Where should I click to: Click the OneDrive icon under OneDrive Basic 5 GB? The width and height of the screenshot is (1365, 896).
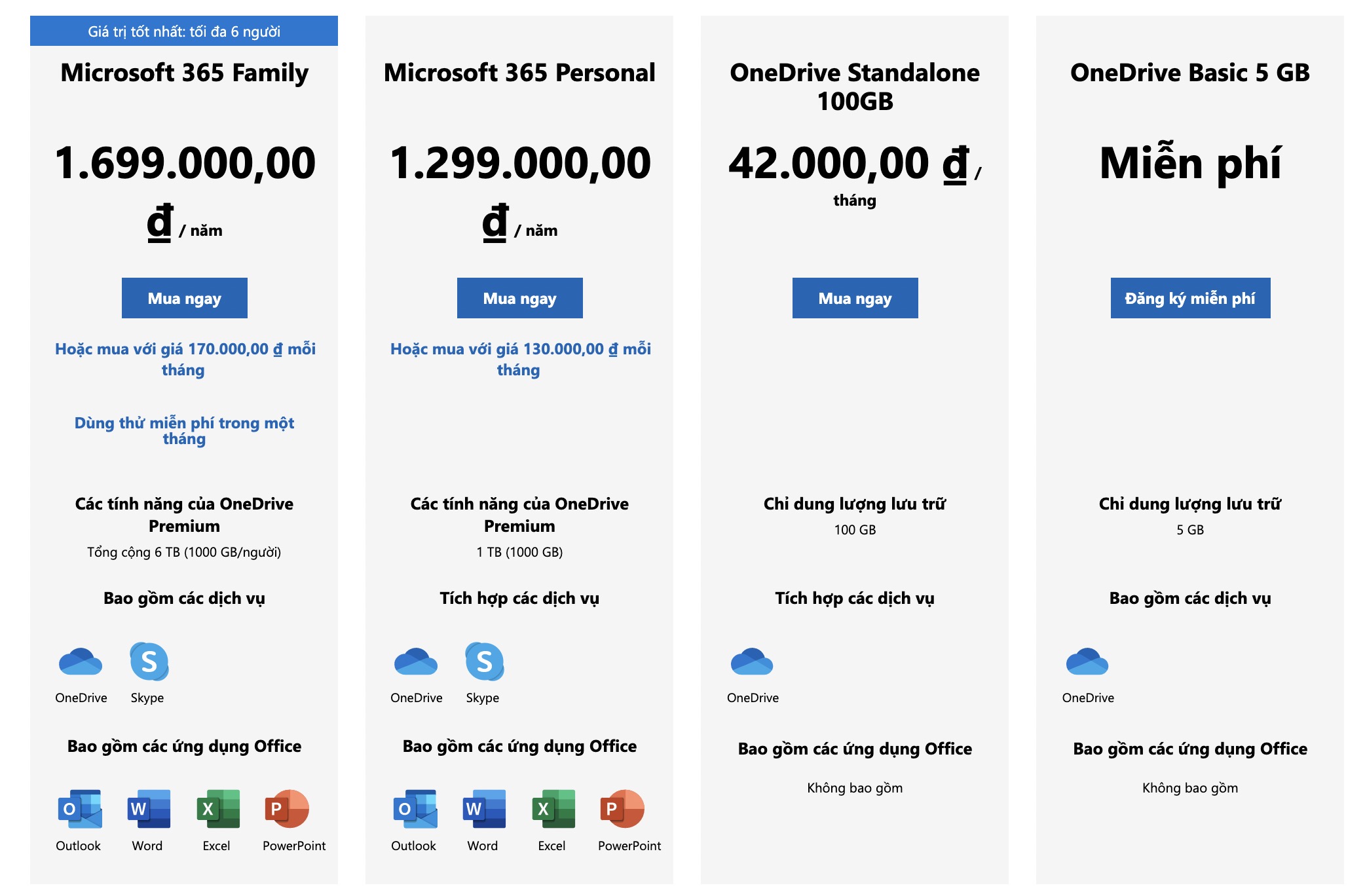pyautogui.click(x=1087, y=662)
